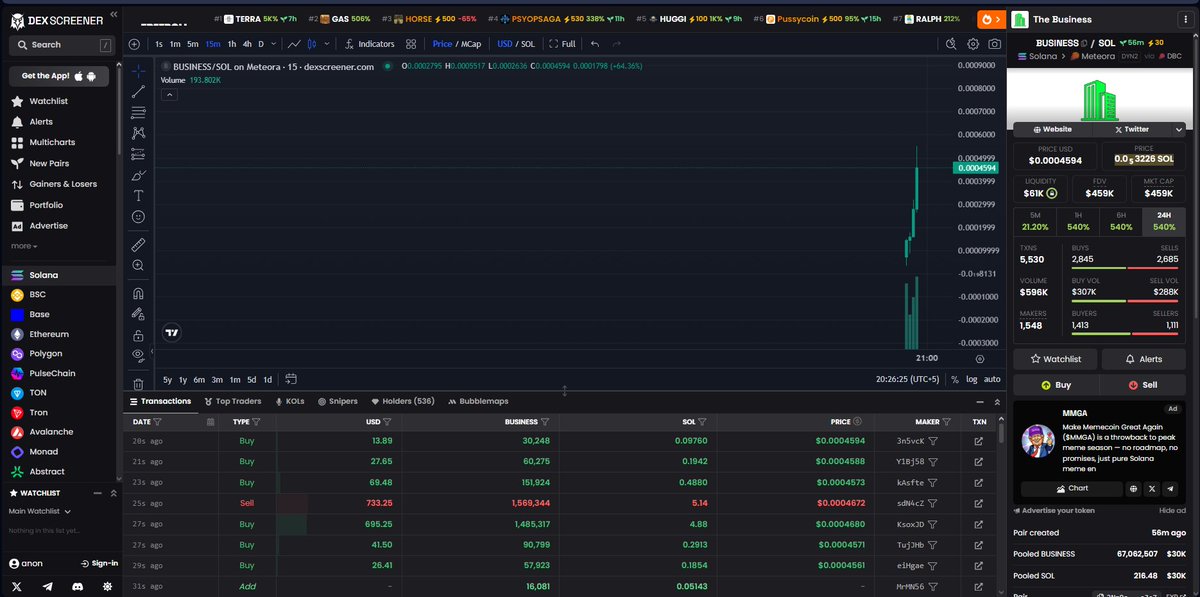Viewport: 1200px width, 597px height.
Task: Undo the last chart action
Action: [x=595, y=44]
